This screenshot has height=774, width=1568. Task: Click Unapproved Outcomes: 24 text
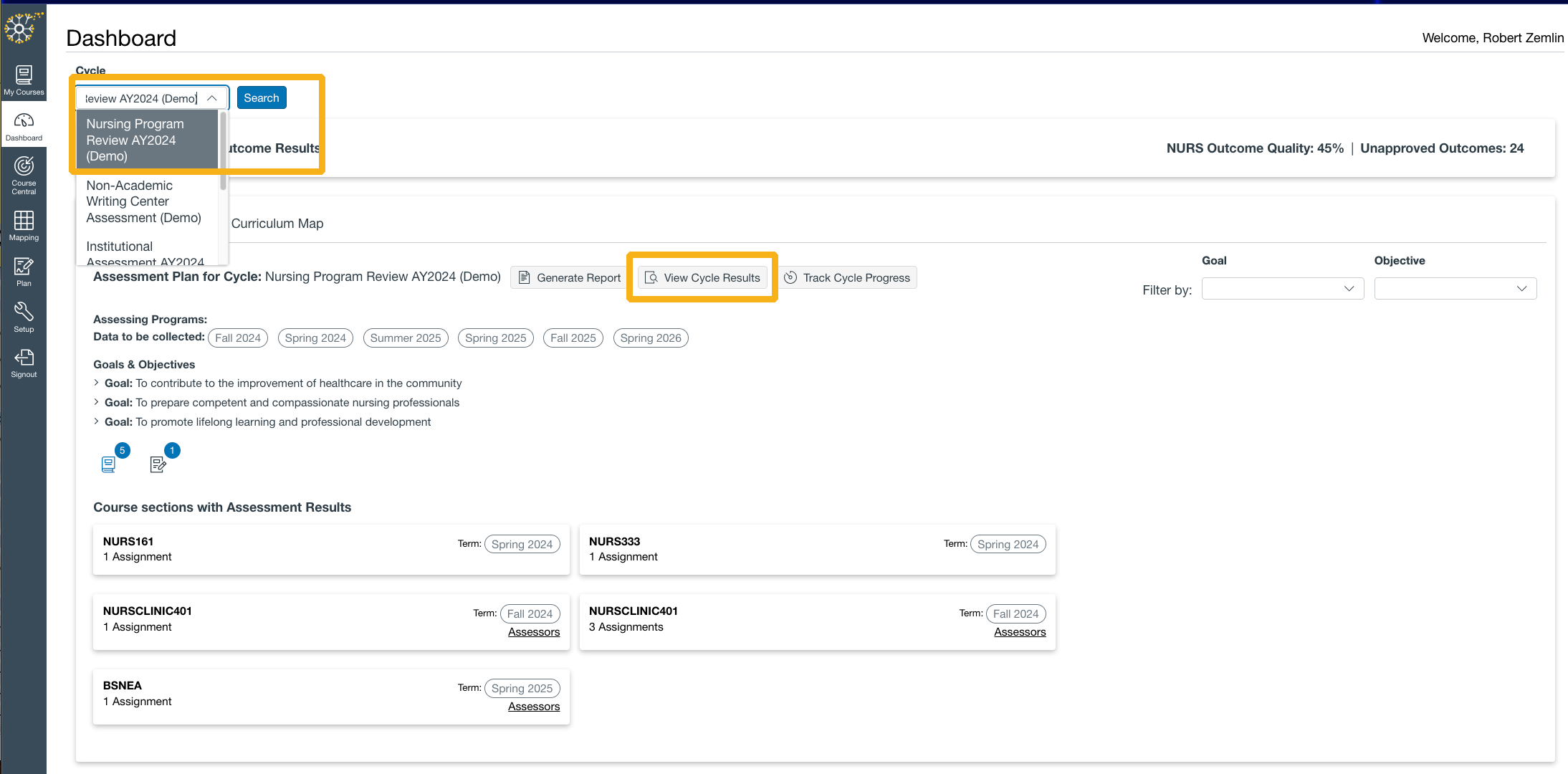[1442, 148]
